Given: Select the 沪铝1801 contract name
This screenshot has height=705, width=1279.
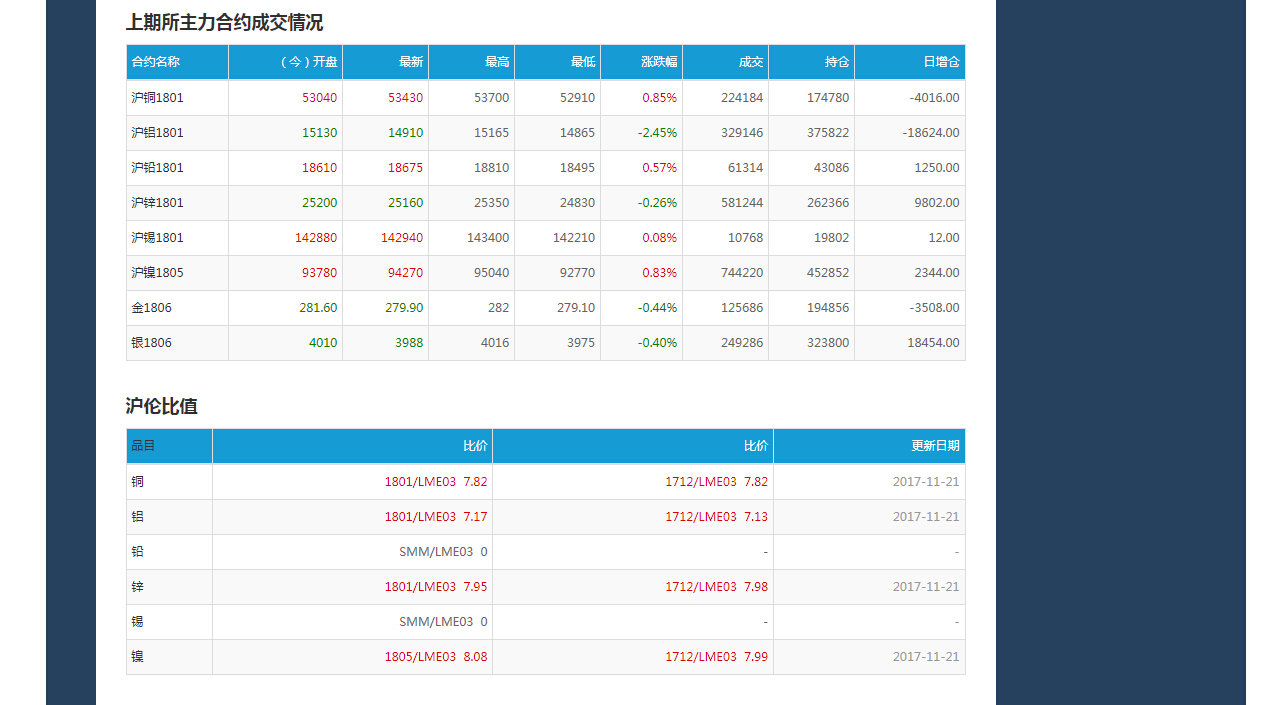Looking at the screenshot, I should pos(157,133).
